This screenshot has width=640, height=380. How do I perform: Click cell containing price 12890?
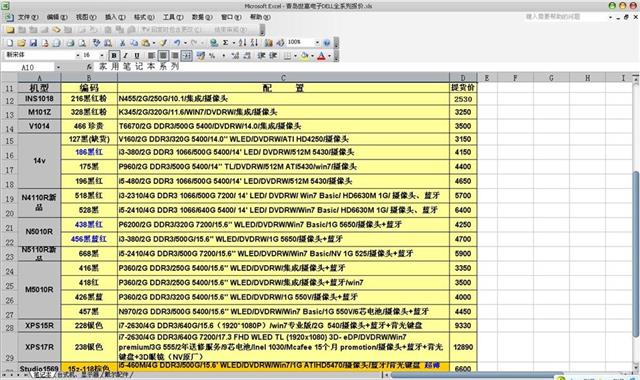tap(463, 347)
